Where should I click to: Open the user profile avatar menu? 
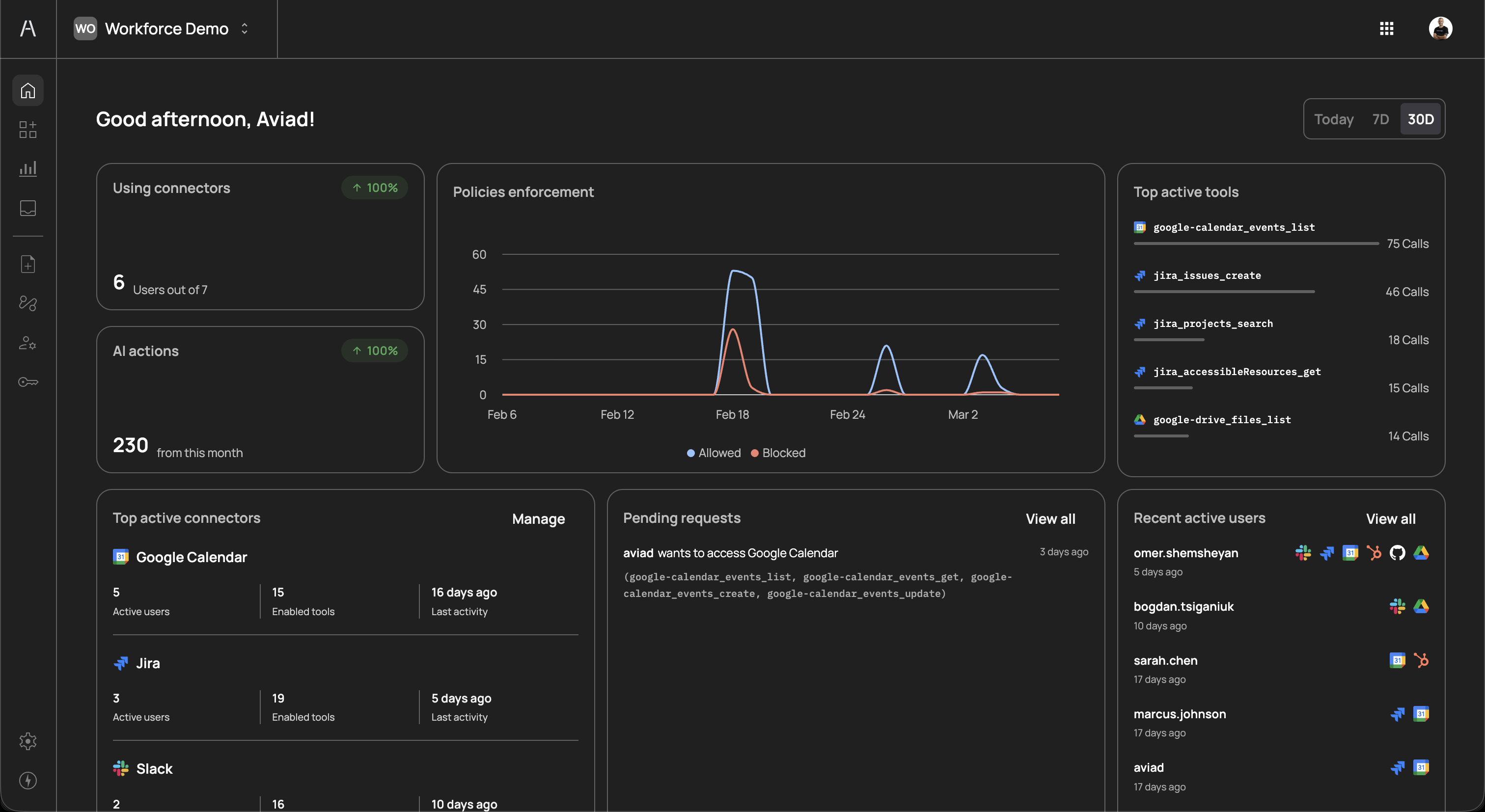tap(1440, 29)
